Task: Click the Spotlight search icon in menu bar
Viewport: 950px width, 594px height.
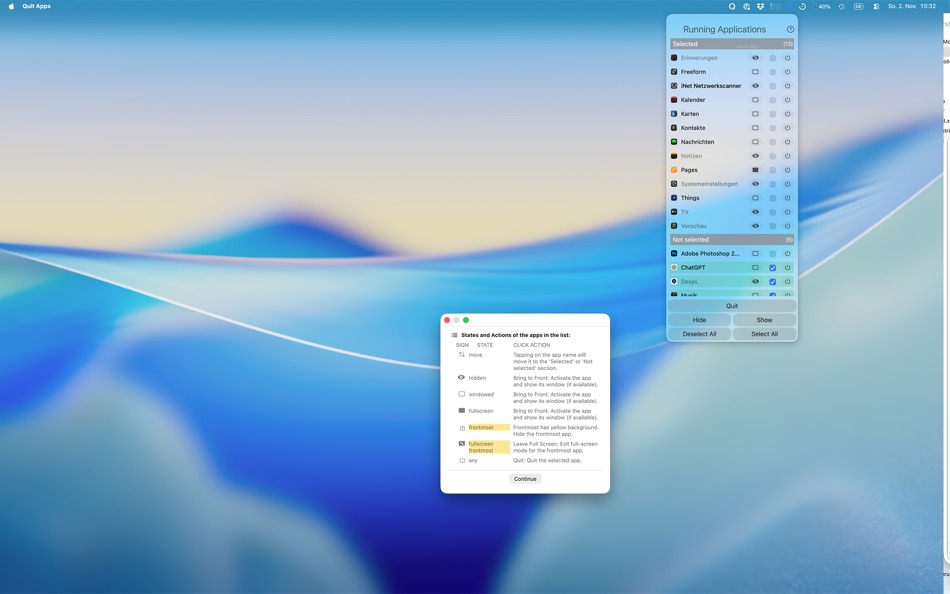Action: click(731, 5)
